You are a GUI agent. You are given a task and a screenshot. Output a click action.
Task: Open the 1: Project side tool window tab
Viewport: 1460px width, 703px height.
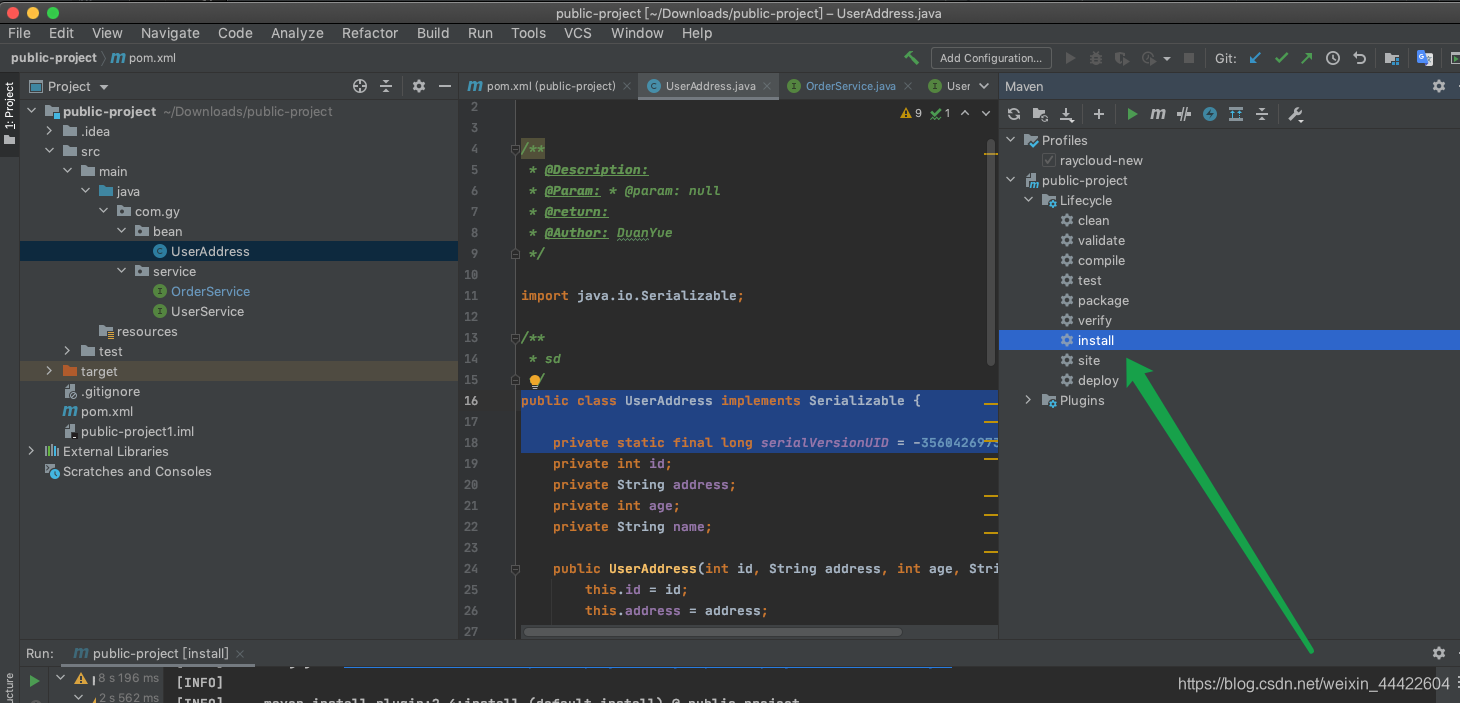pos(10,113)
